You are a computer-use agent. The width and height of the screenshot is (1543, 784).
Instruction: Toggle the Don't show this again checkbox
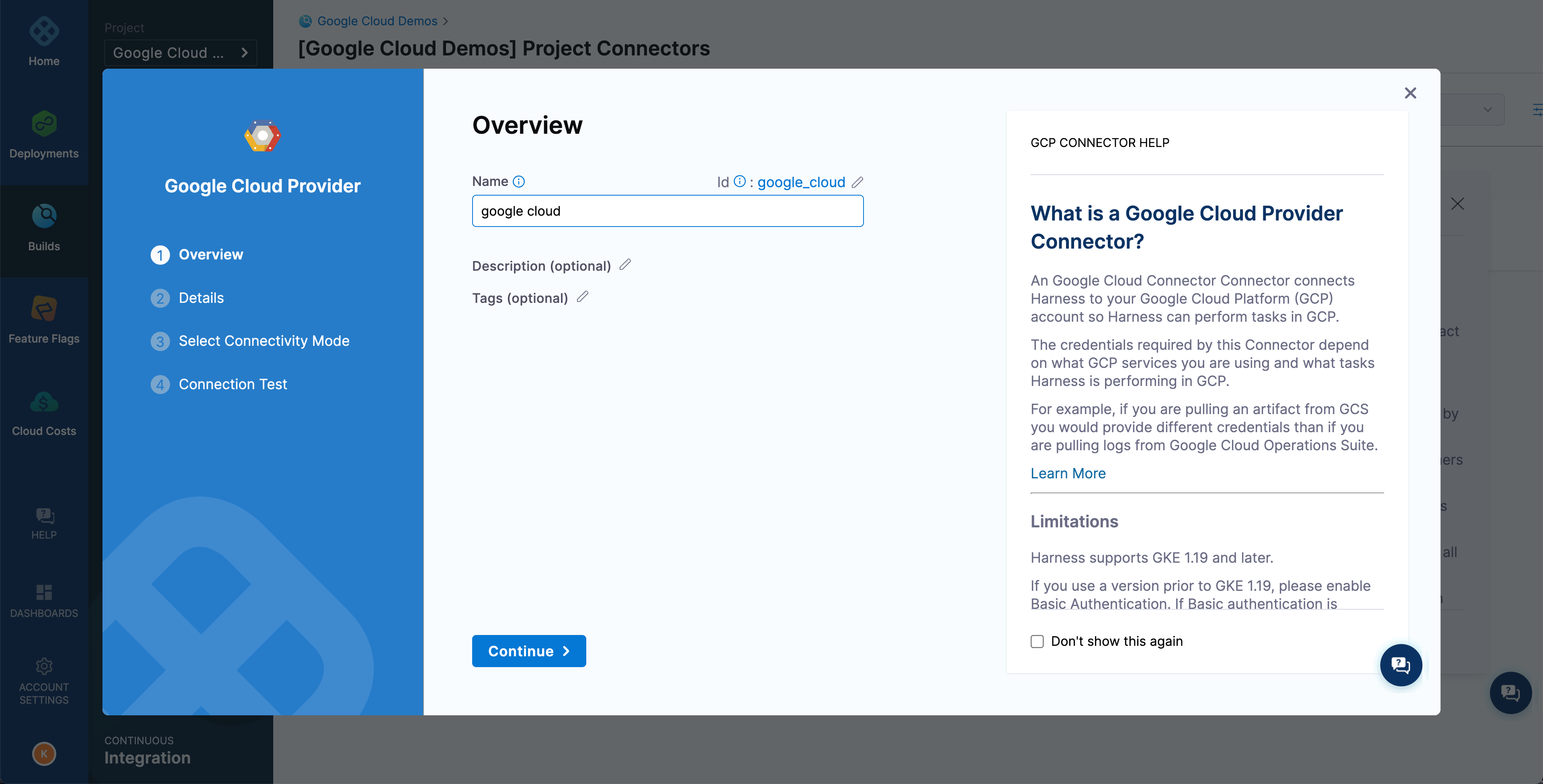tap(1037, 641)
